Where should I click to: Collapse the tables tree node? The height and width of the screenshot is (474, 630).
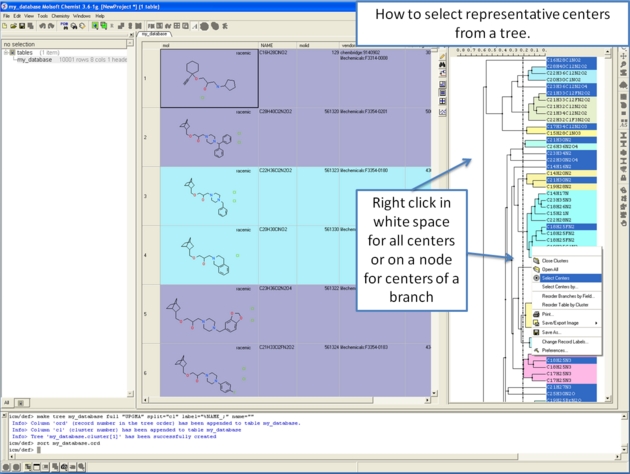pos(6,53)
